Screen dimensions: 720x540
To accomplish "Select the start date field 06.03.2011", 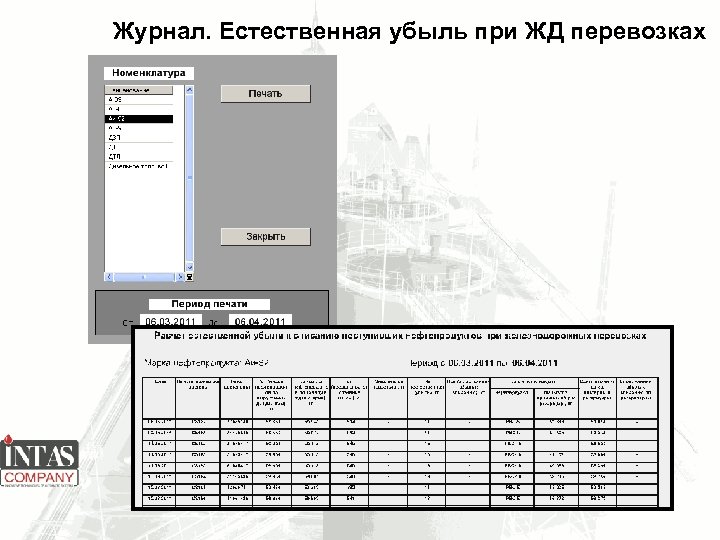I will click(x=170, y=321).
